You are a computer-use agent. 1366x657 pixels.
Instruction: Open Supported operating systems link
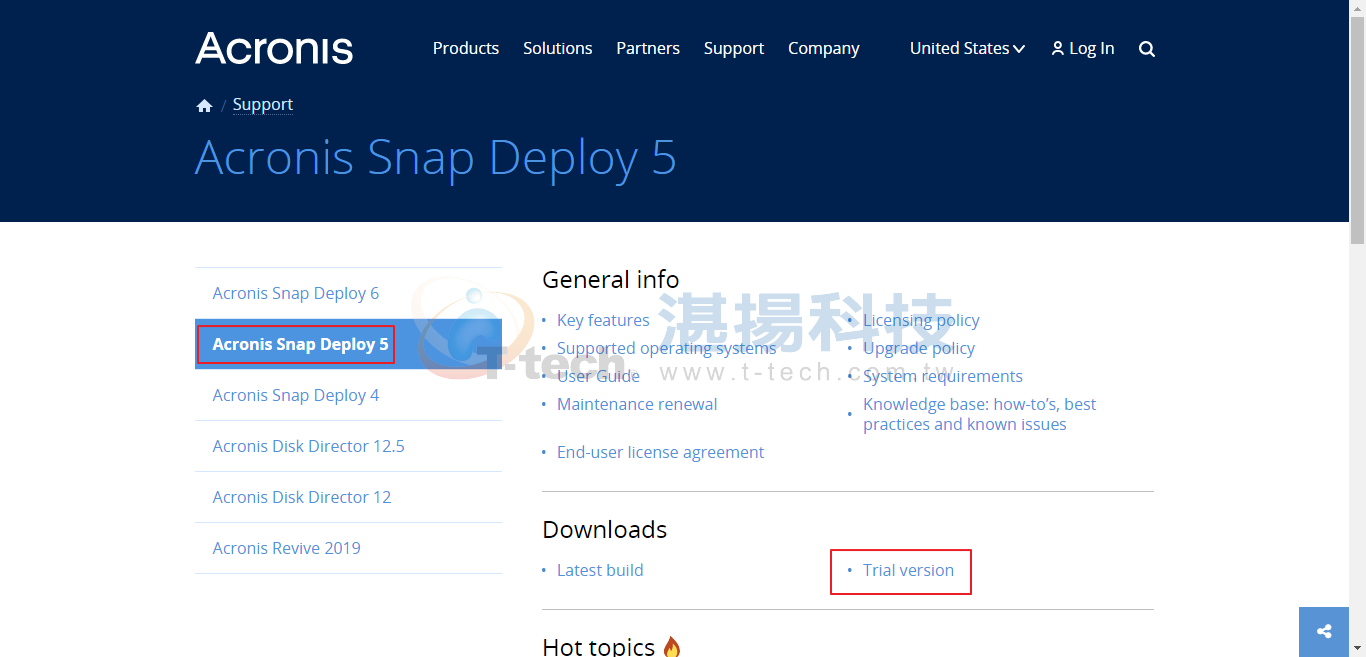(666, 348)
